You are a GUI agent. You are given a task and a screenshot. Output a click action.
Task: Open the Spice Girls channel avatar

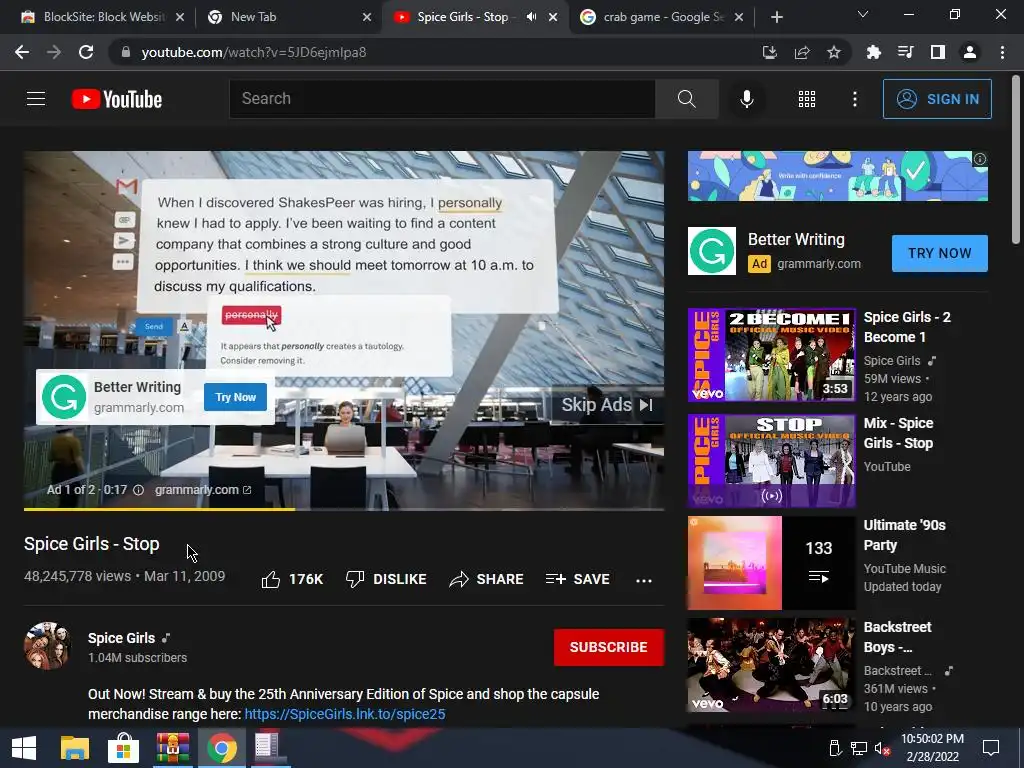point(48,646)
